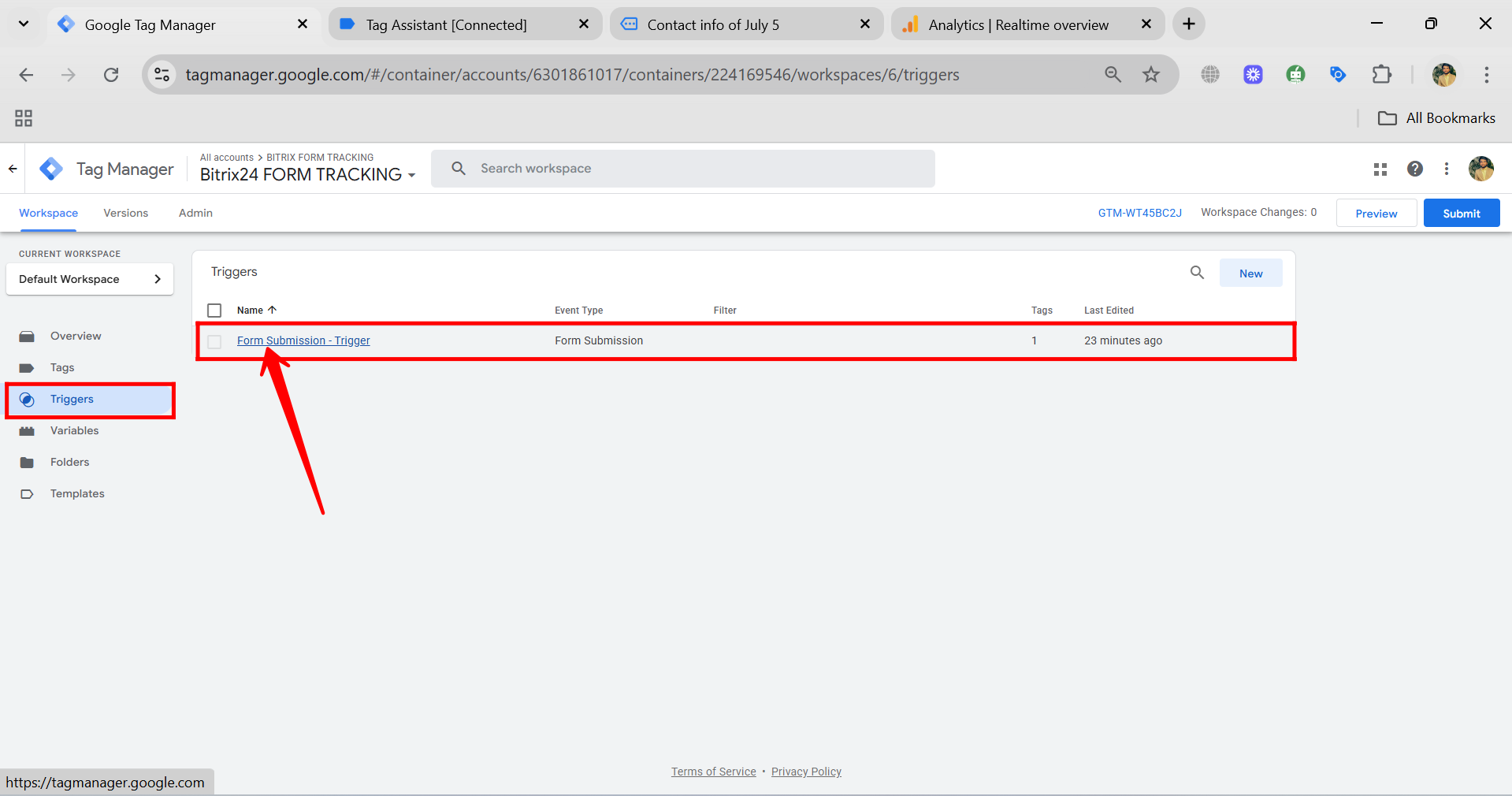Open Tag Manager more options menu
This screenshot has height=796, width=1512.
point(1446,169)
